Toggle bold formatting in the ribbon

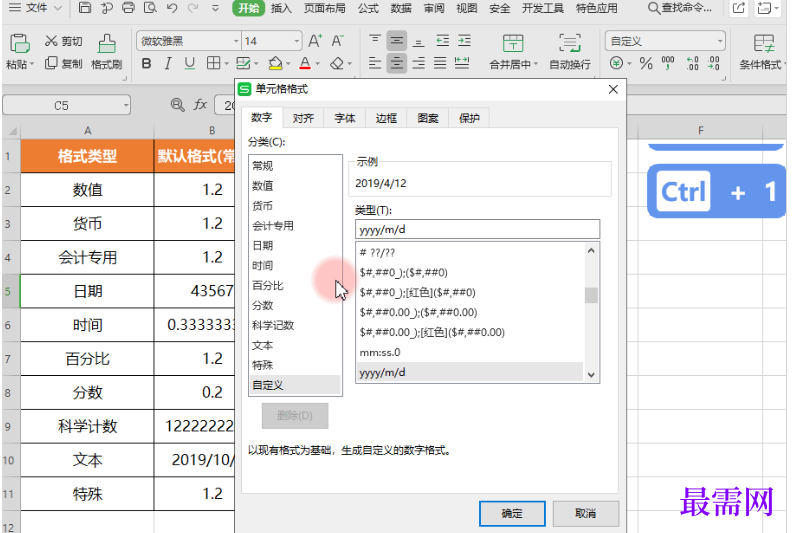coord(146,63)
